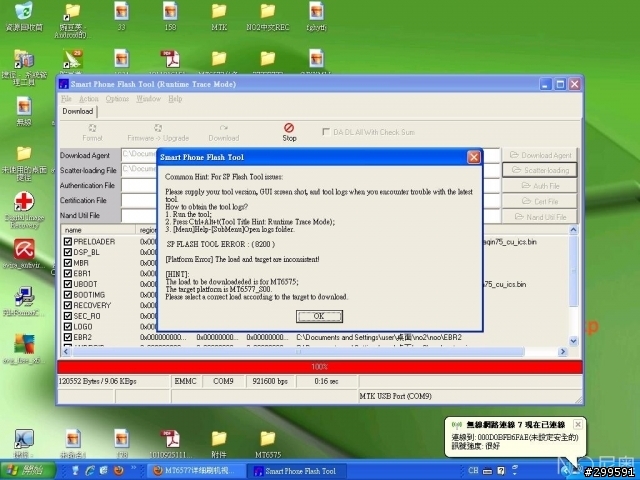Select the NO2中文REC folder icon
Image resolution: width=640 pixels, height=480 pixels.
click(268, 11)
